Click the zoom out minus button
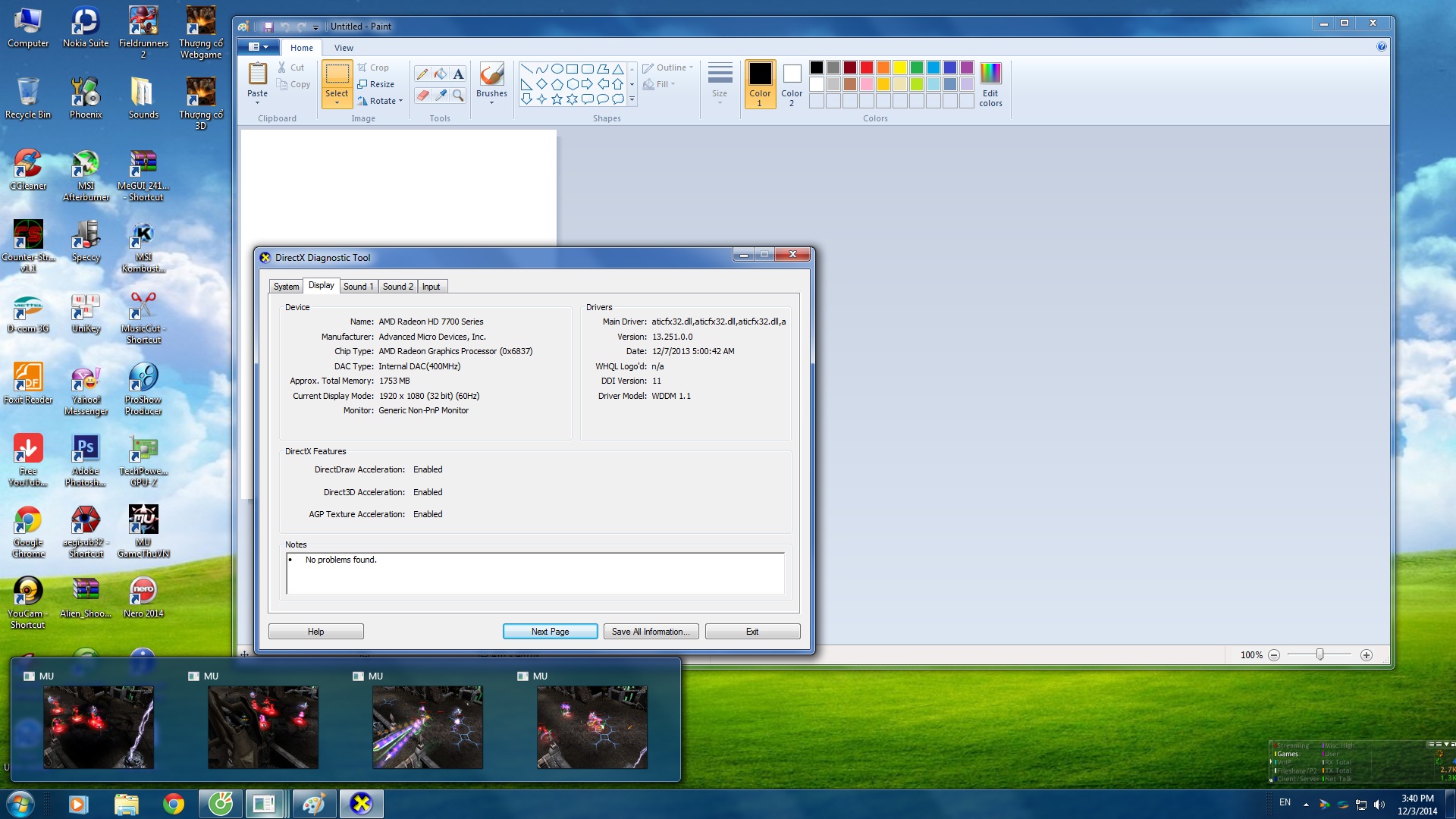This screenshot has width=1456, height=819. [x=1274, y=655]
